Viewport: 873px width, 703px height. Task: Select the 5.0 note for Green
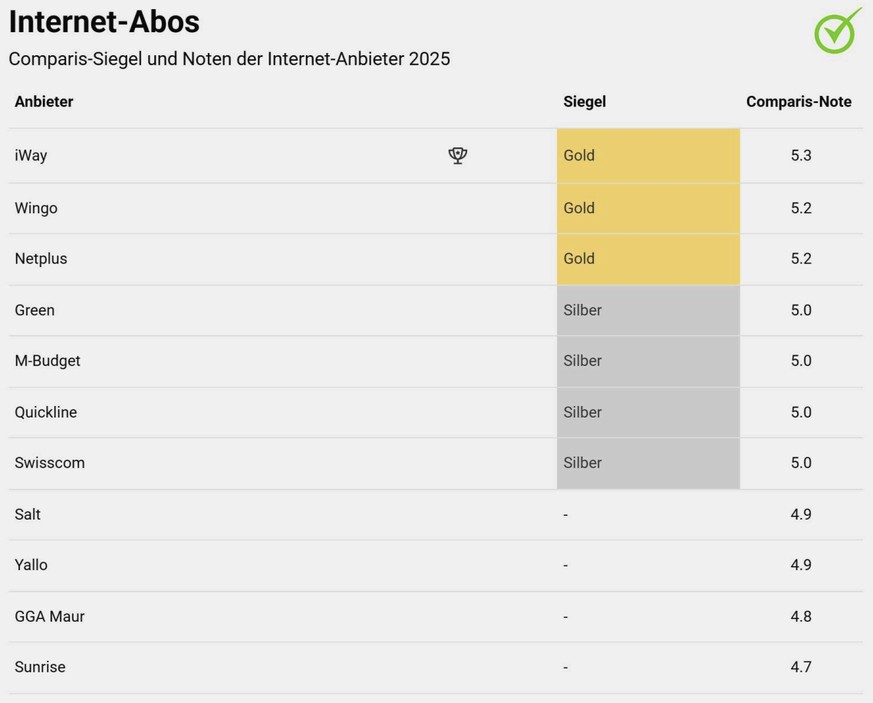click(x=801, y=310)
